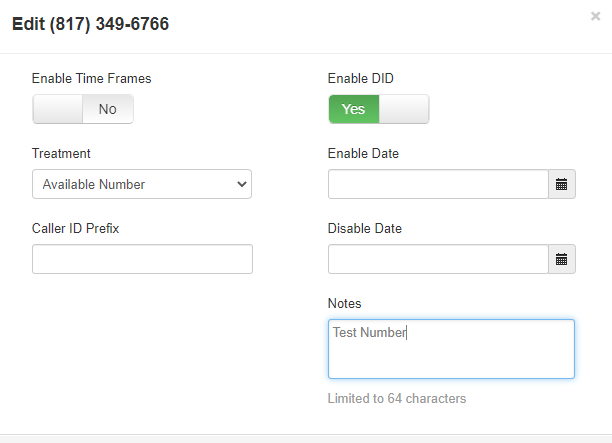Click the "Treatment" field label
The width and height of the screenshot is (612, 443).
coord(61,153)
